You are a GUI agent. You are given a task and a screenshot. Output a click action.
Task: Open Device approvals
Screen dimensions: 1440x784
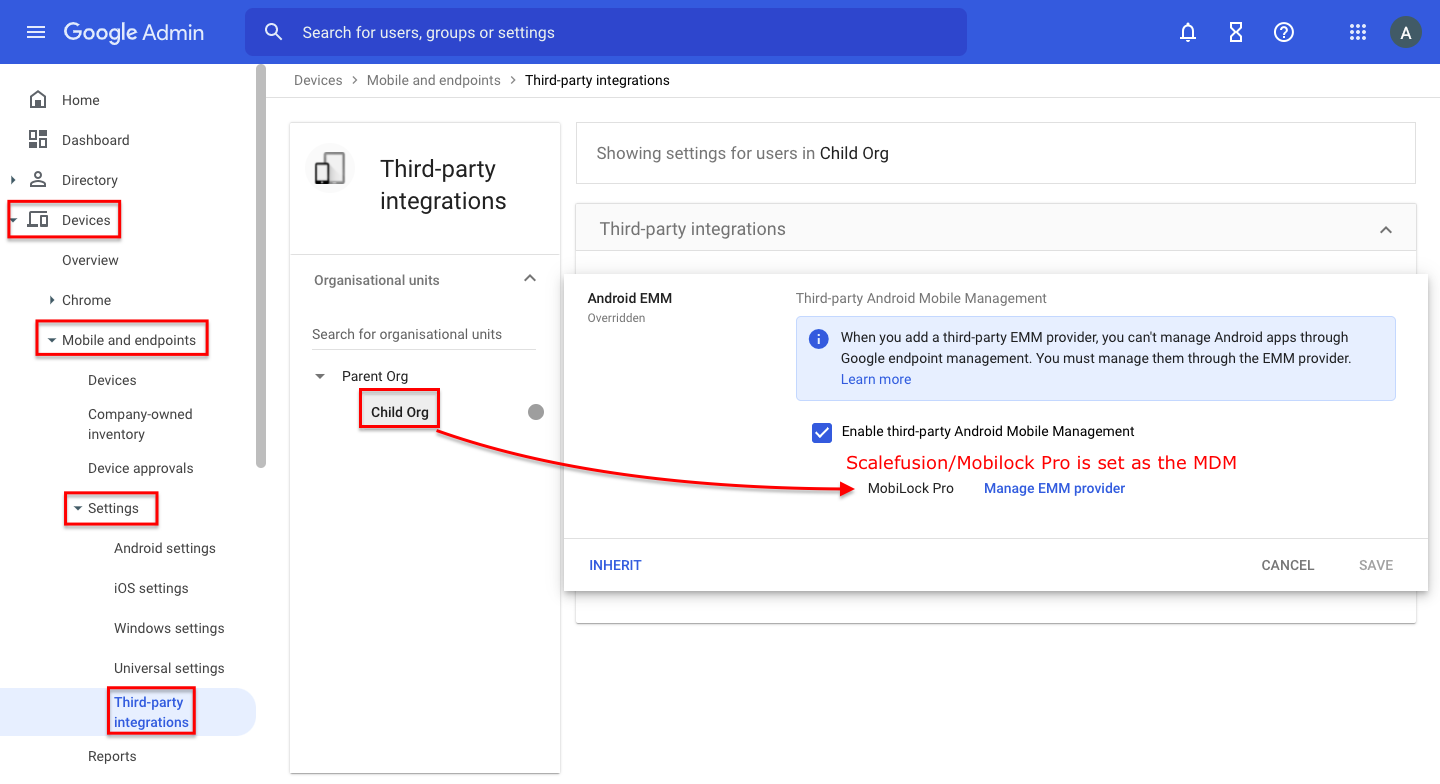141,468
